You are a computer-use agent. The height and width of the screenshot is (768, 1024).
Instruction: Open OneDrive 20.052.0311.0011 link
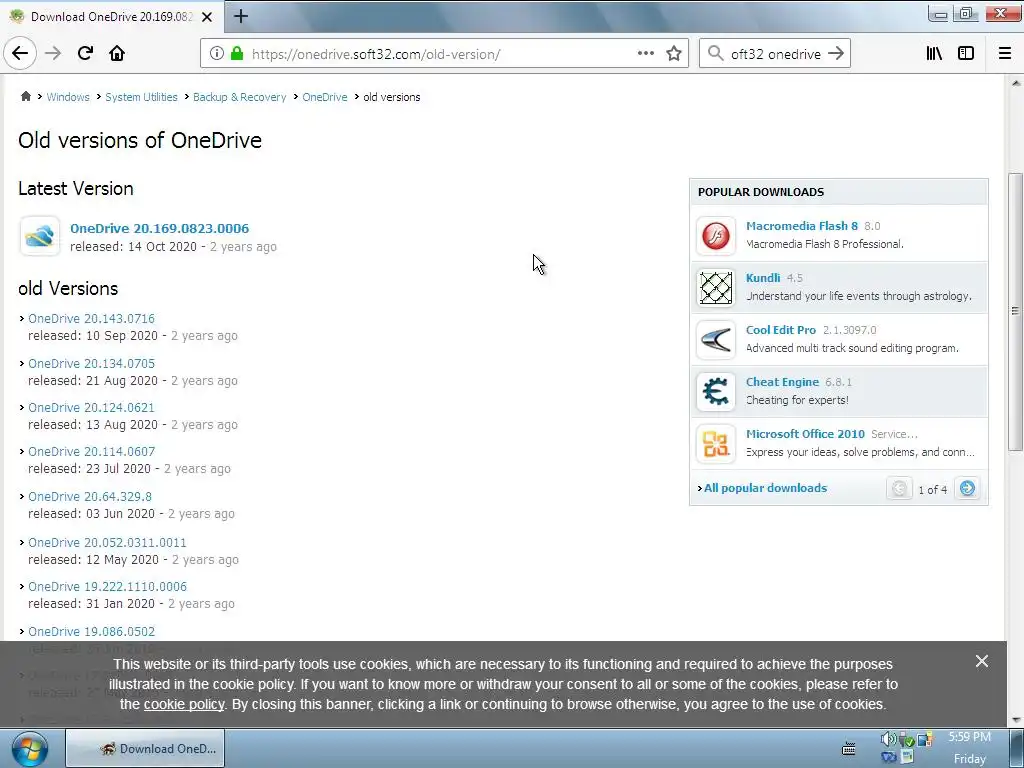point(107,543)
